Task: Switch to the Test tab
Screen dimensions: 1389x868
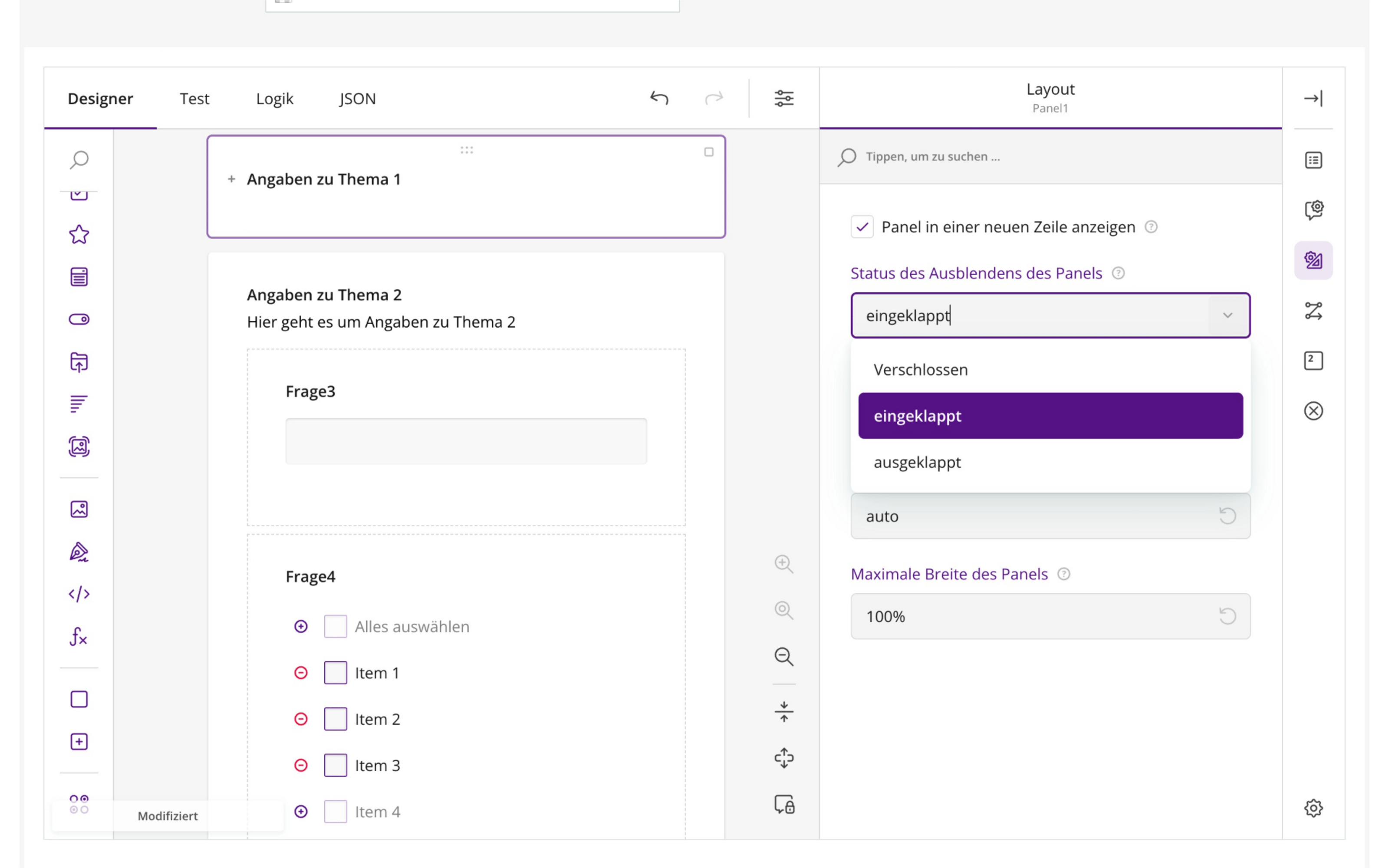Action: coord(194,98)
